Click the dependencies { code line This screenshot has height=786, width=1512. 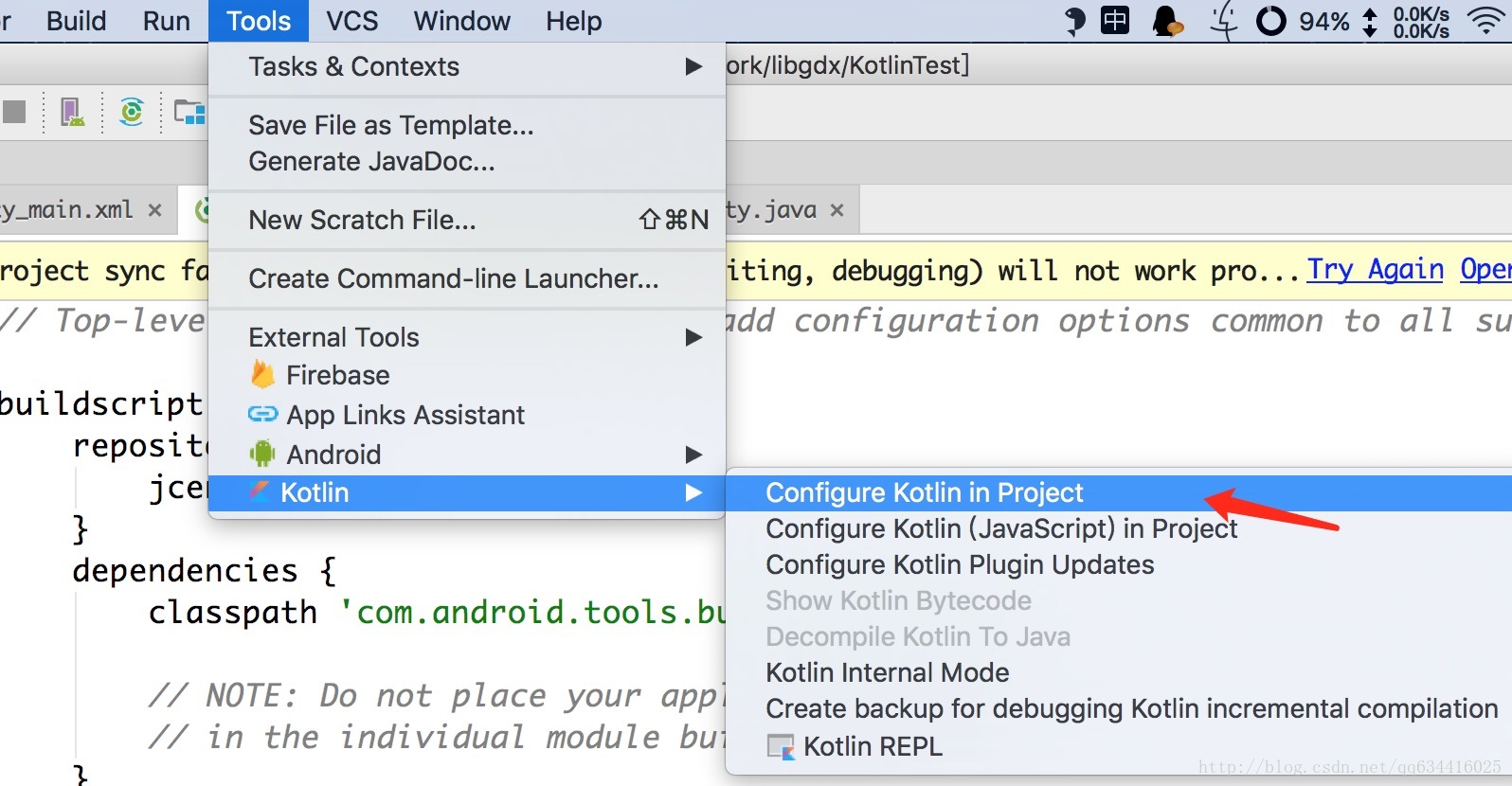coord(204,570)
